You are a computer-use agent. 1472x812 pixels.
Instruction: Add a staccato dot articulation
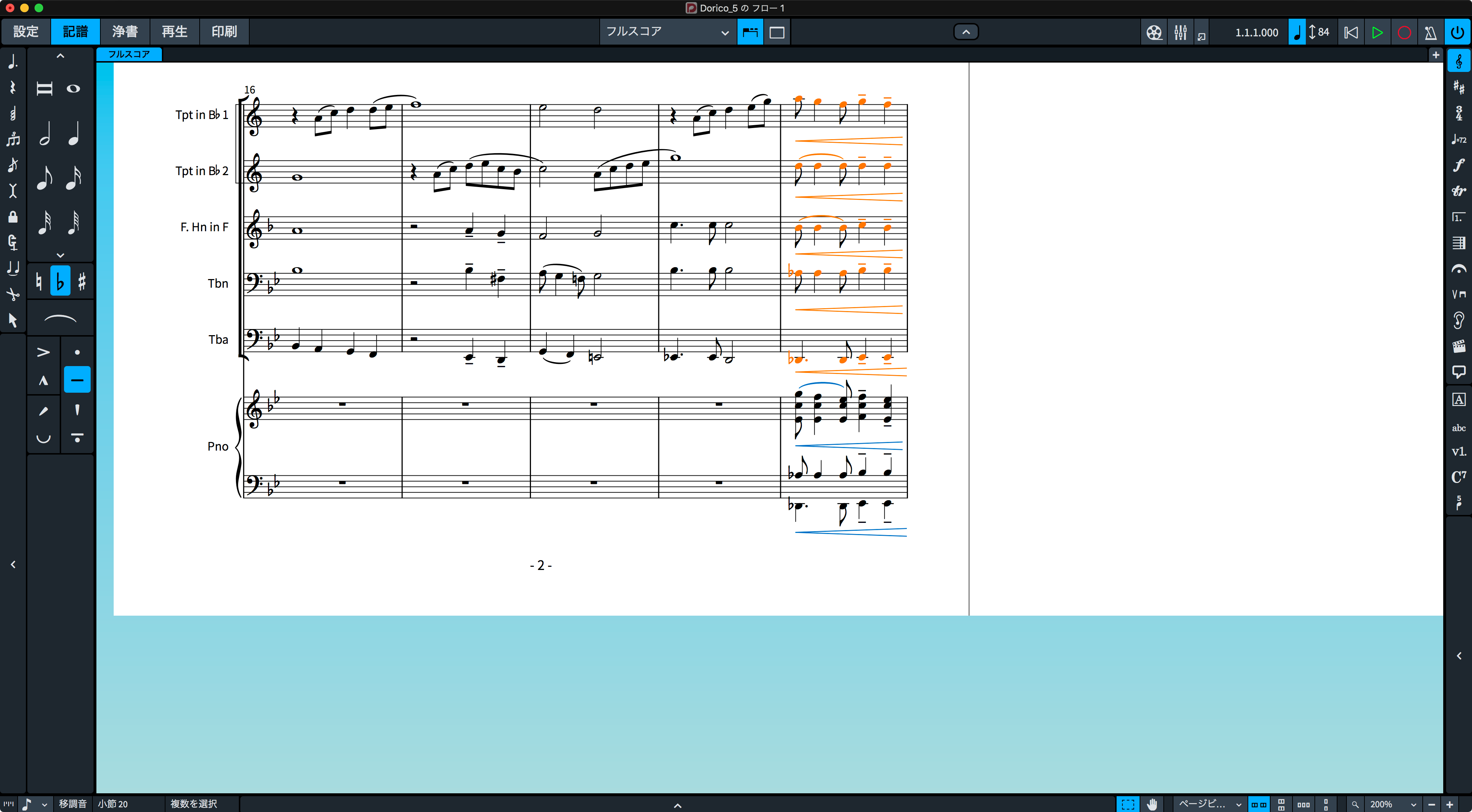[77, 352]
